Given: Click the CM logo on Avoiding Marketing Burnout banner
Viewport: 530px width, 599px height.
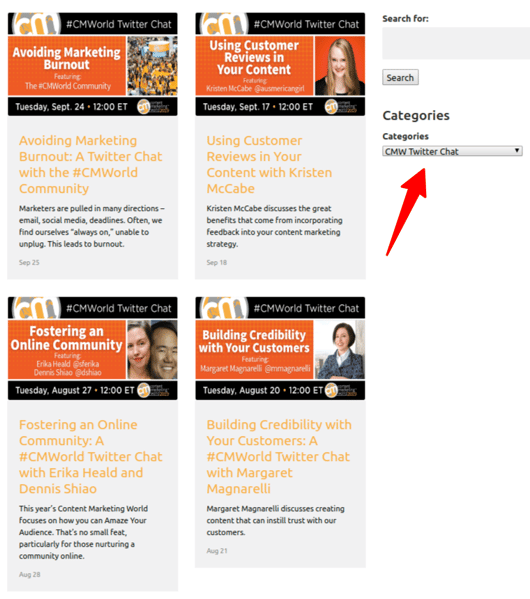Looking at the screenshot, I should point(36,24).
